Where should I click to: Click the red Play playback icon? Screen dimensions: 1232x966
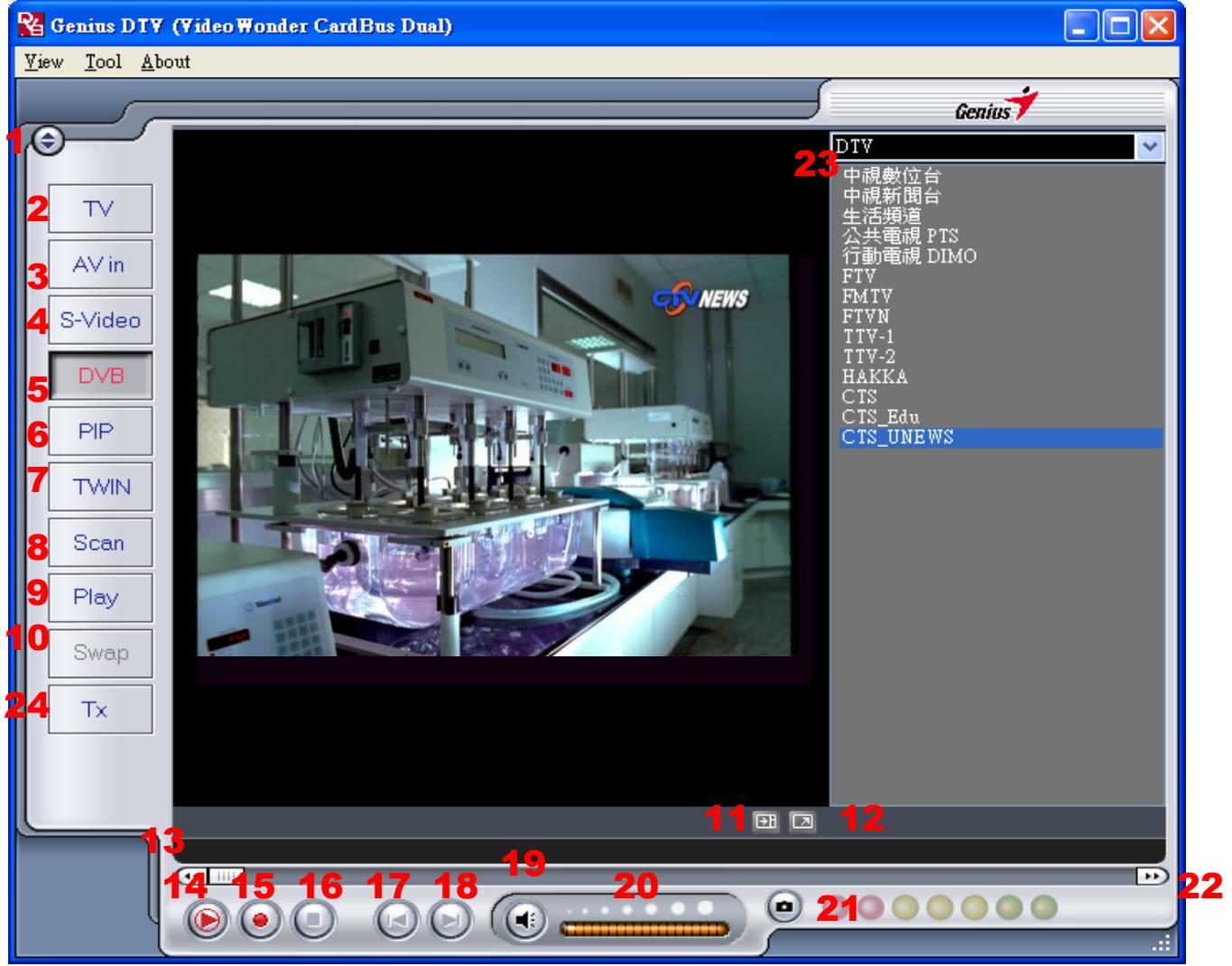(207, 920)
